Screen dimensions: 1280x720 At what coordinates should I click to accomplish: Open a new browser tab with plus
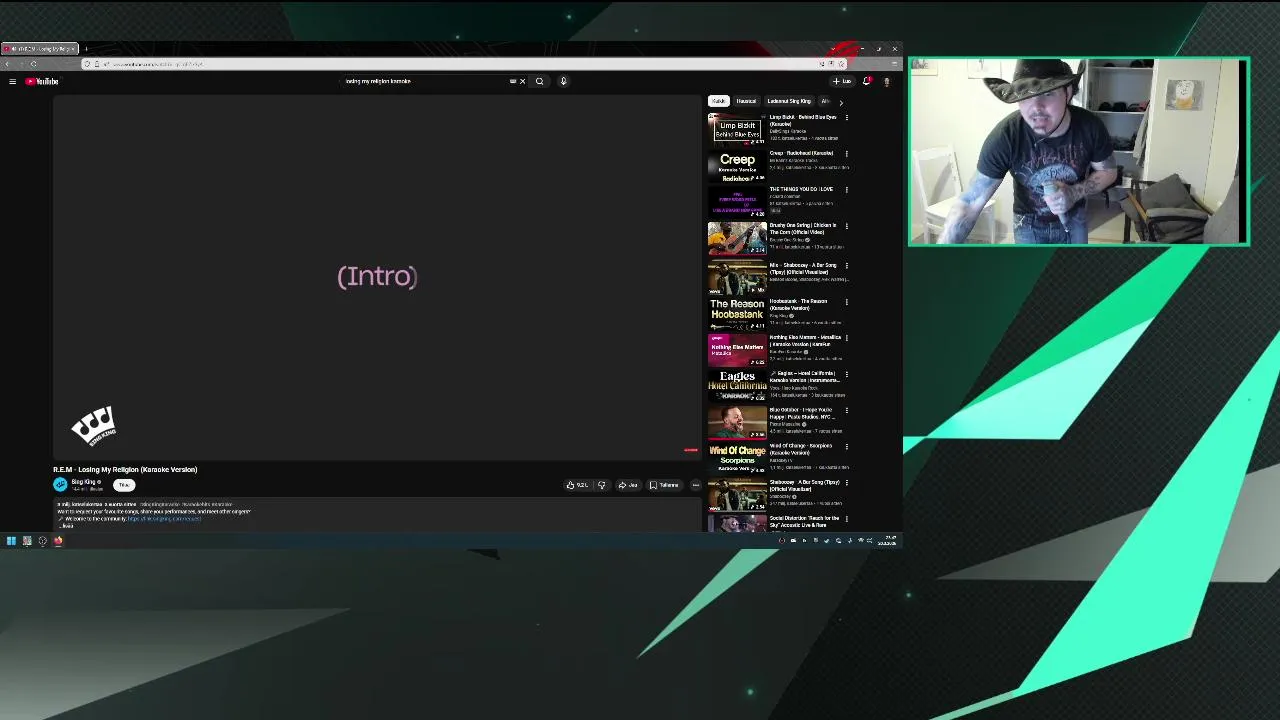coord(86,48)
